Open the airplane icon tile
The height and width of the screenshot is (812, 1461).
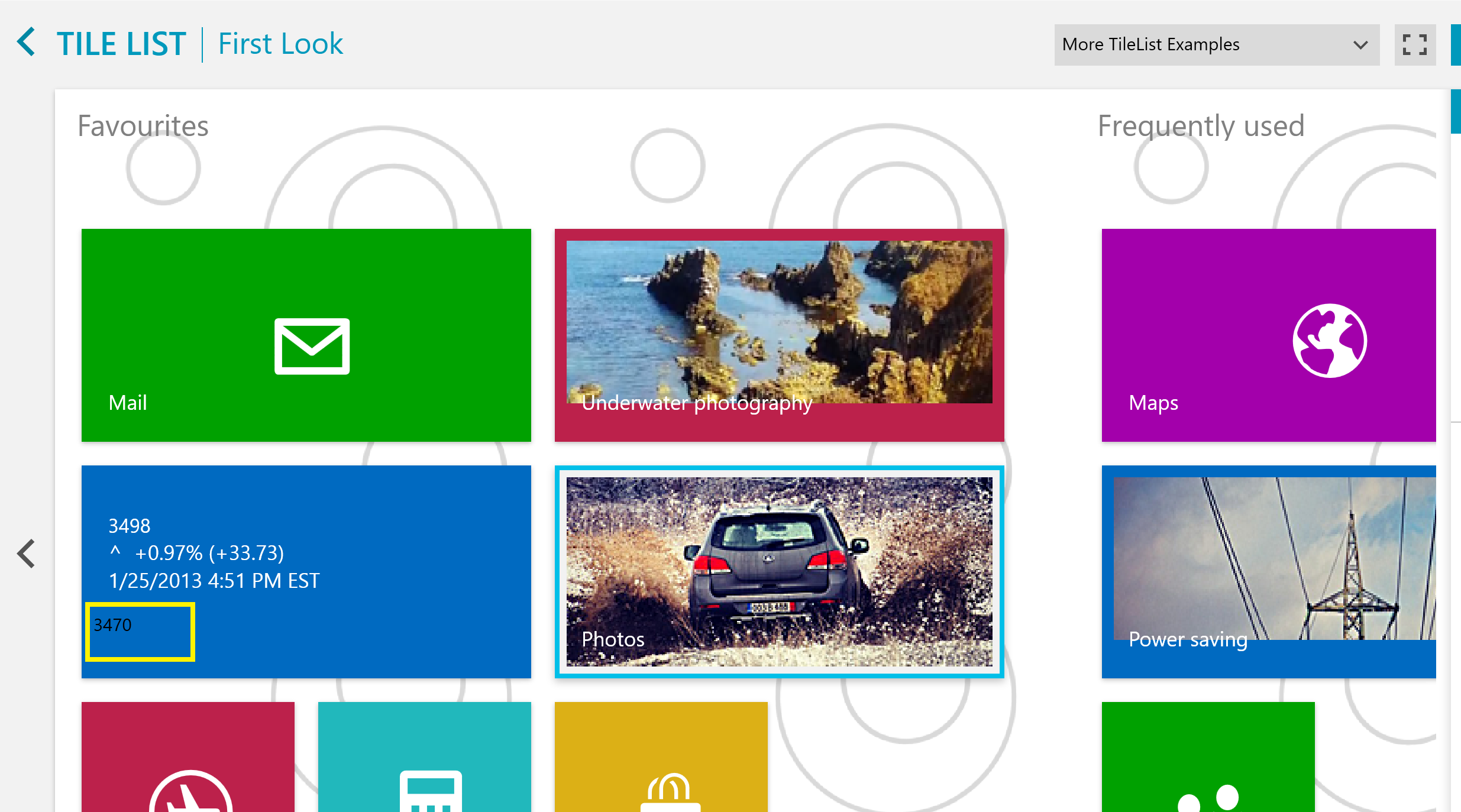pos(188,757)
